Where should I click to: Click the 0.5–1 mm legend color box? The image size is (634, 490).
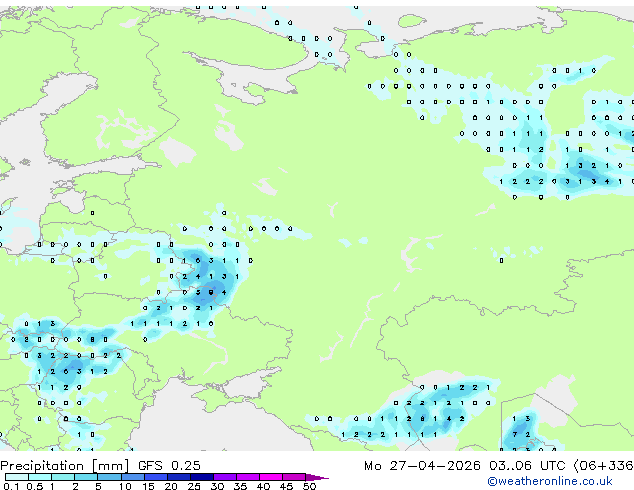(x=40, y=477)
